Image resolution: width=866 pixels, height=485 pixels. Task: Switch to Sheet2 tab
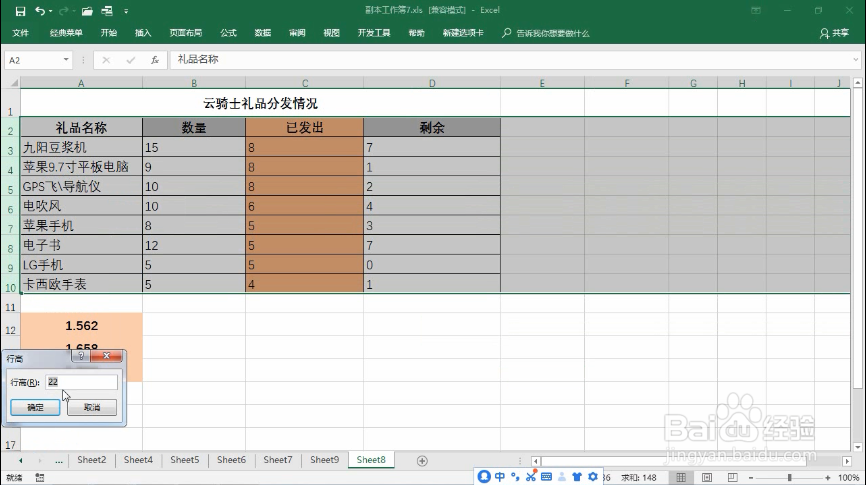(x=92, y=460)
